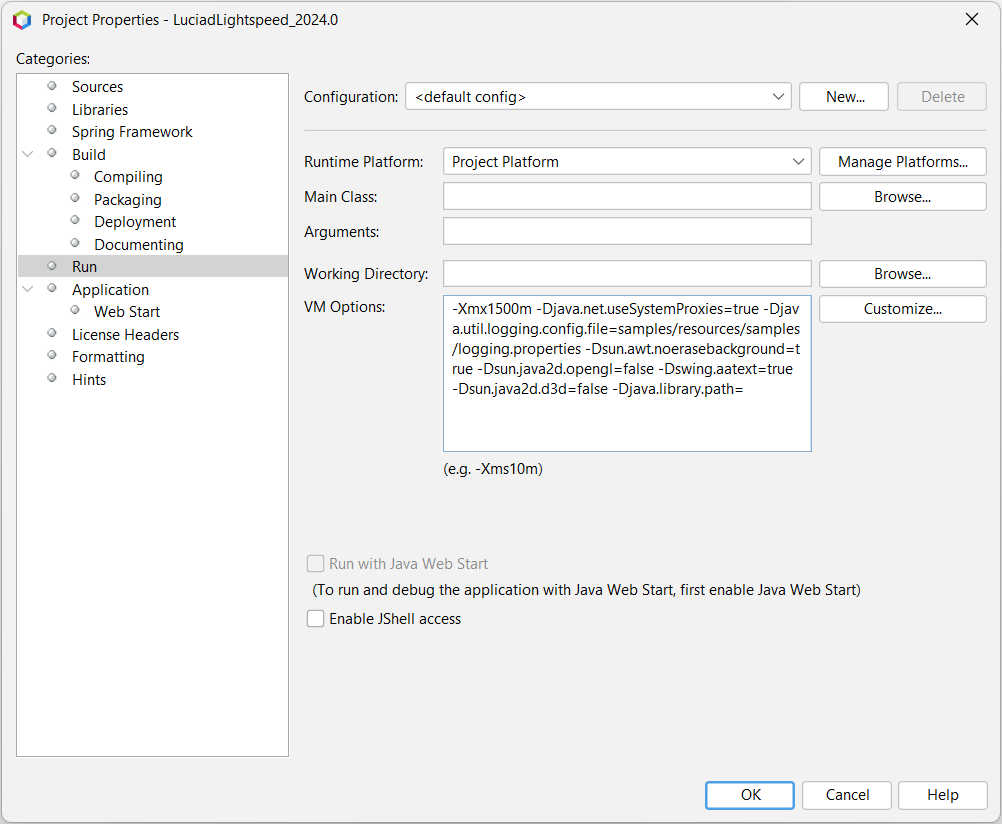Click the bullet icon beside License Headers
This screenshot has height=824, width=1002.
tap(52, 333)
